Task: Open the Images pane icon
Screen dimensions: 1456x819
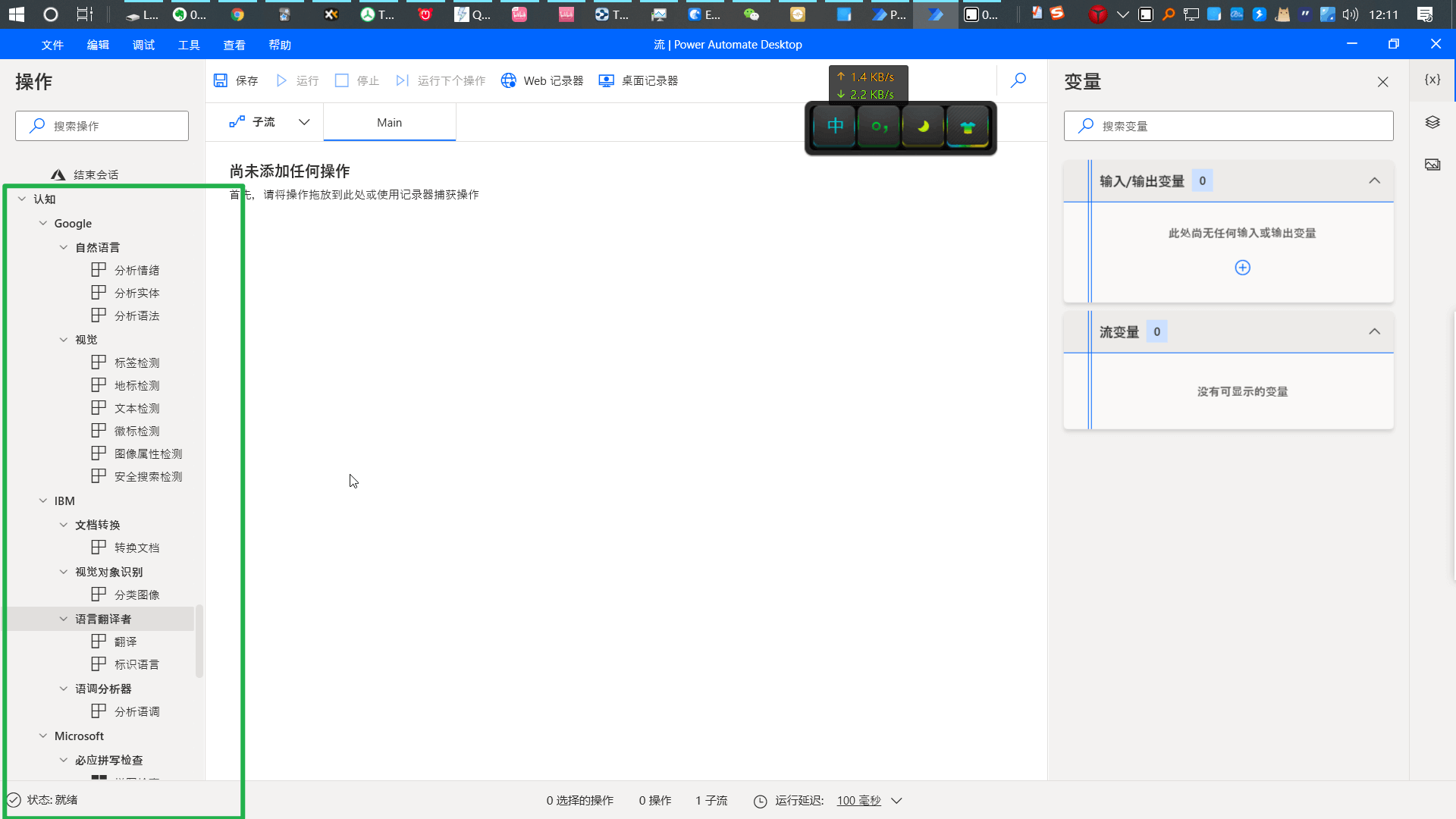Action: pos(1432,165)
